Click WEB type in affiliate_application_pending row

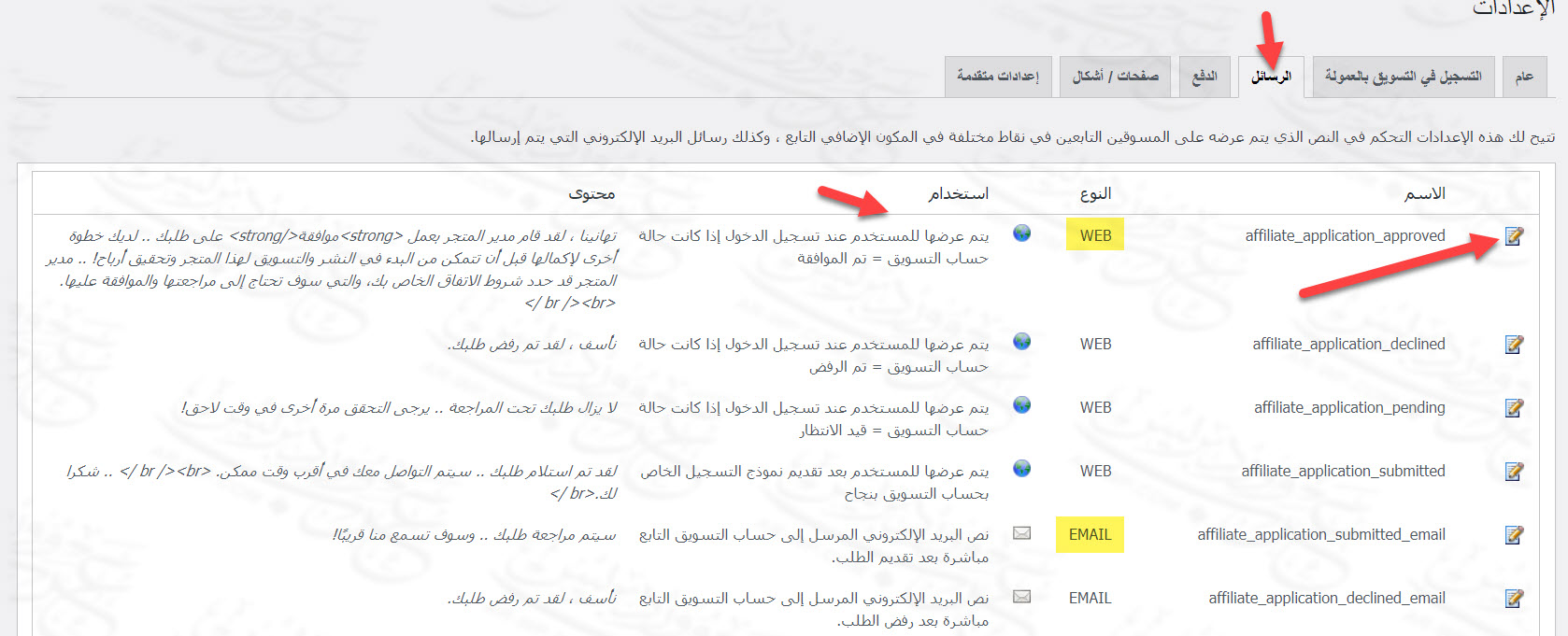(x=1095, y=408)
